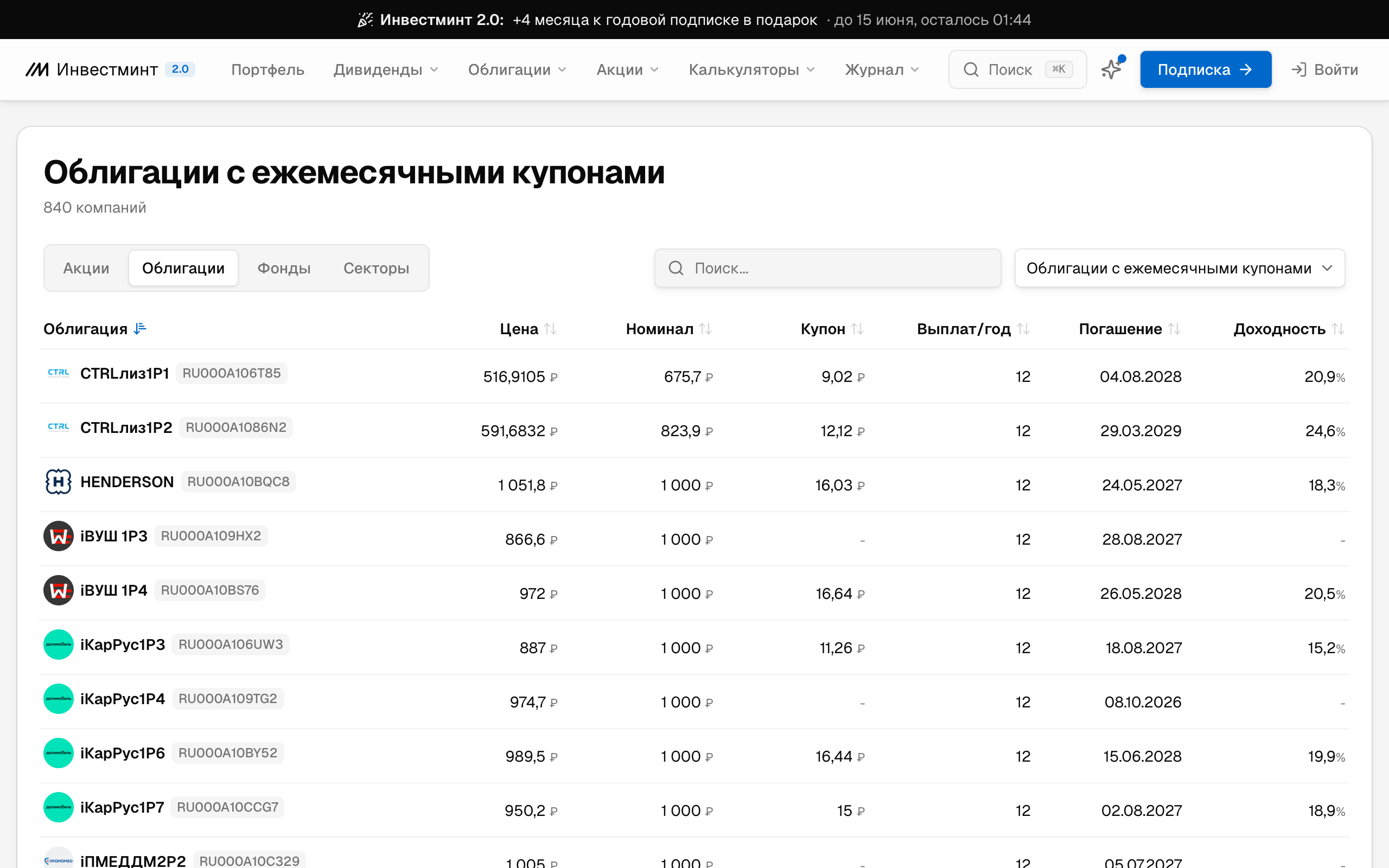Expand the Журнал menu

tap(882, 69)
